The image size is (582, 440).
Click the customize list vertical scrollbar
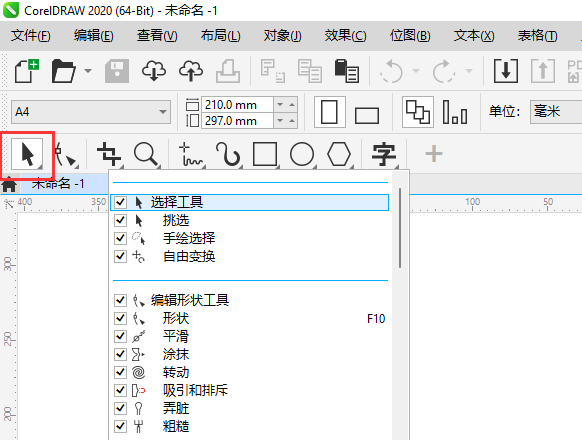pyautogui.click(x=400, y=228)
